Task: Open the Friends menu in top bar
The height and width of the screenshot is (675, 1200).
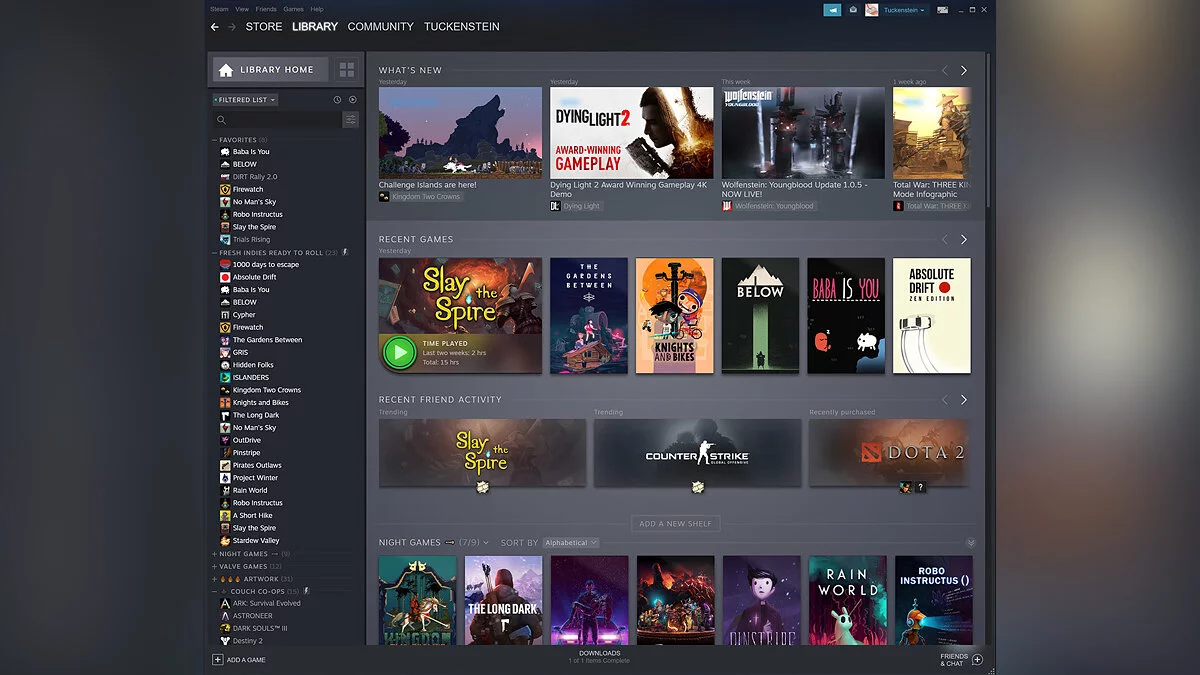Action: point(266,9)
